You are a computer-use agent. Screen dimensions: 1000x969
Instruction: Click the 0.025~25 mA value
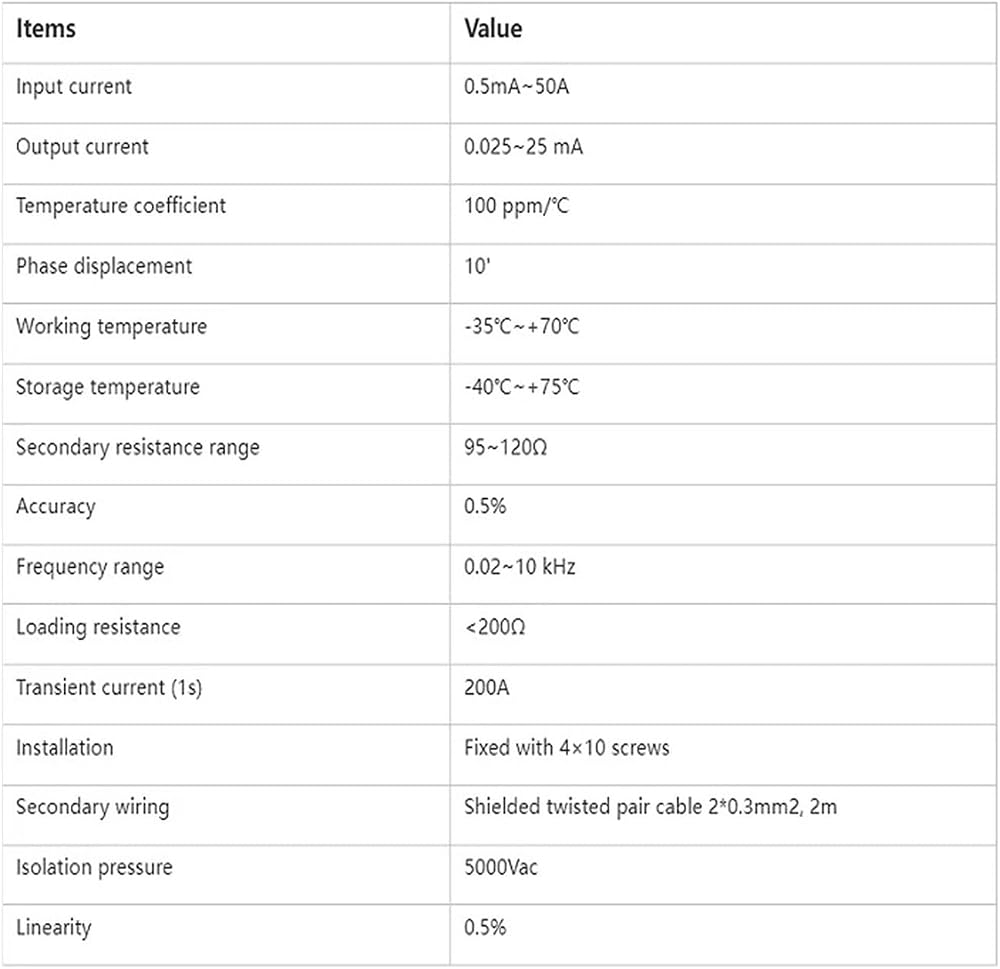pos(524,147)
